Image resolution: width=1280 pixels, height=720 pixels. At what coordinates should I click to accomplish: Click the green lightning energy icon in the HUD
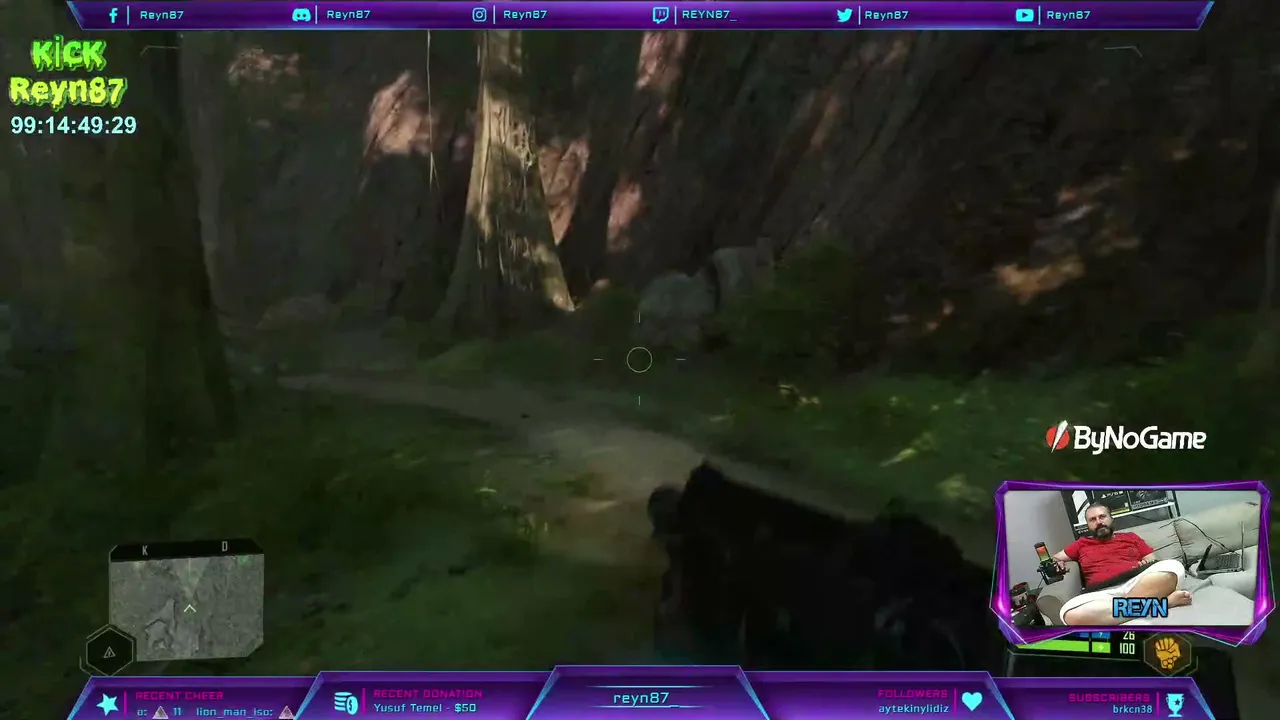point(1100,648)
